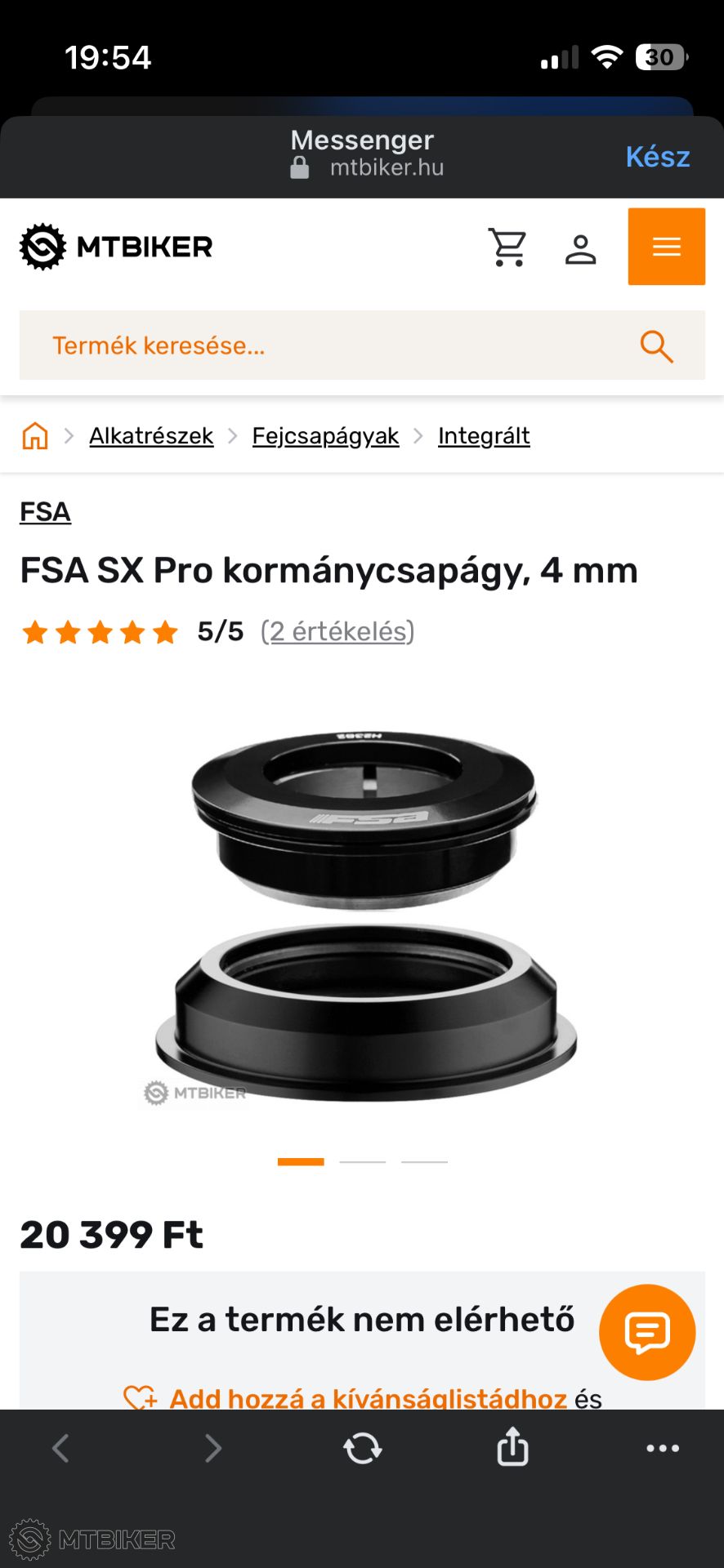Tap Kész to close the browser
Screen dimensions: 724x1568
pos(658,156)
